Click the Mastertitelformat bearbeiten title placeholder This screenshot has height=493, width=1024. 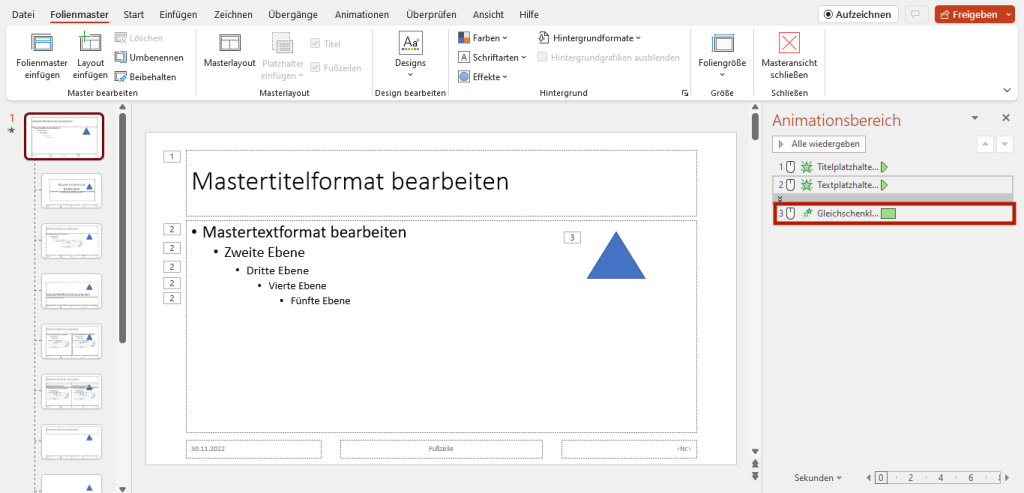pyautogui.click(x=441, y=183)
